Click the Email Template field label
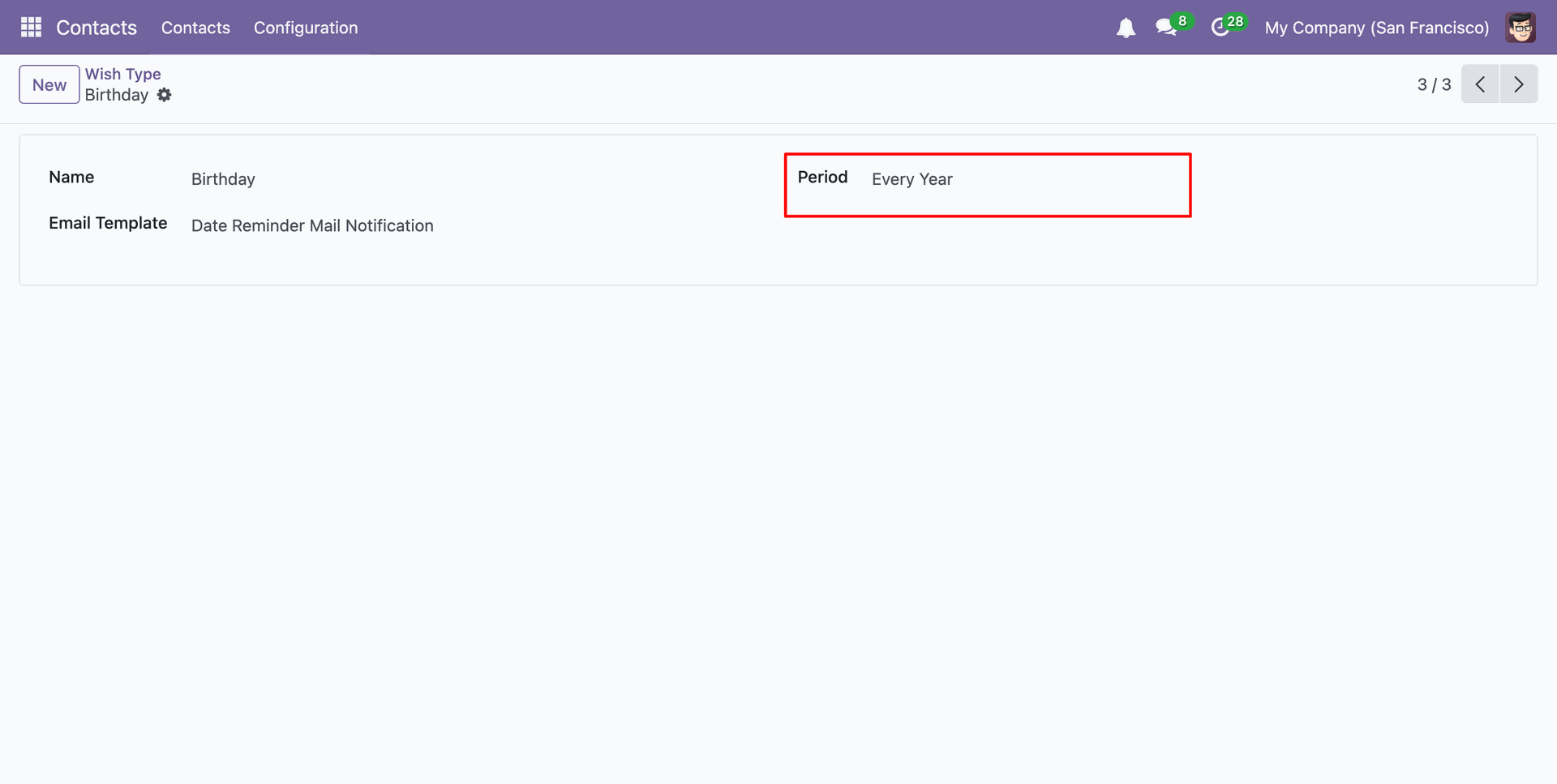Image resolution: width=1557 pixels, height=784 pixels. [x=108, y=223]
